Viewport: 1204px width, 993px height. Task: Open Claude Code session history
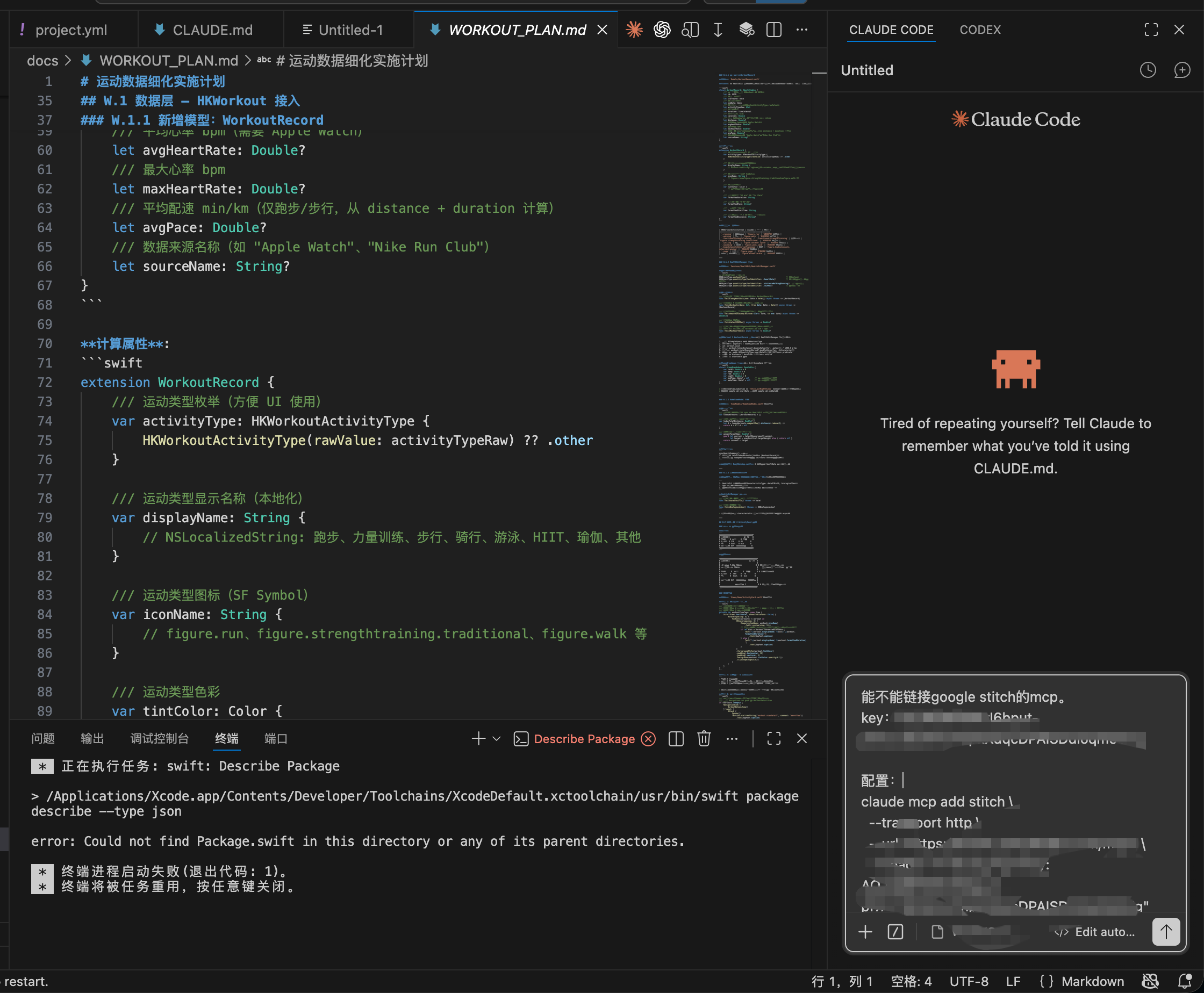pos(1148,70)
